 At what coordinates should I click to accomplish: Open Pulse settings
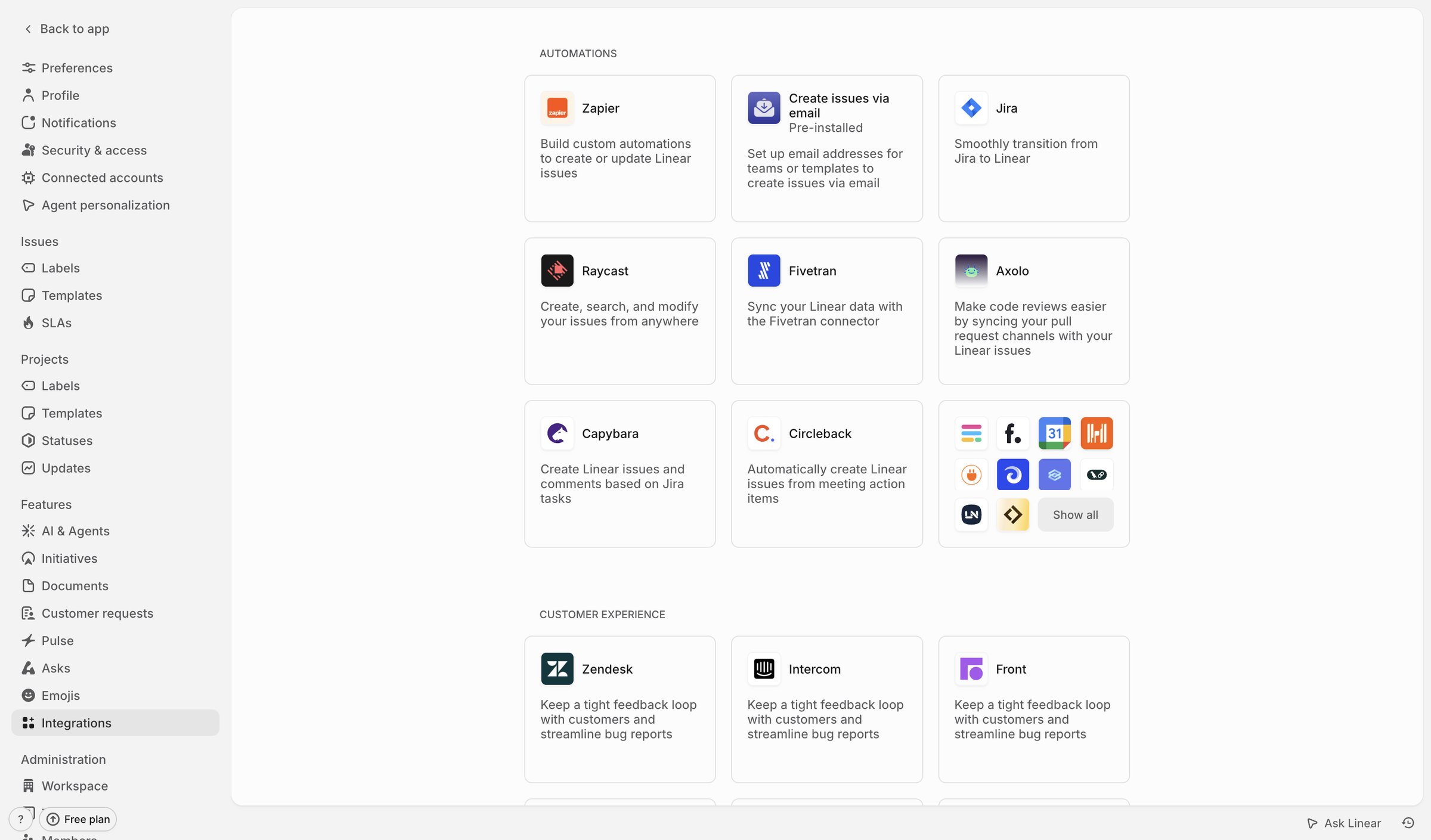pyautogui.click(x=115, y=641)
